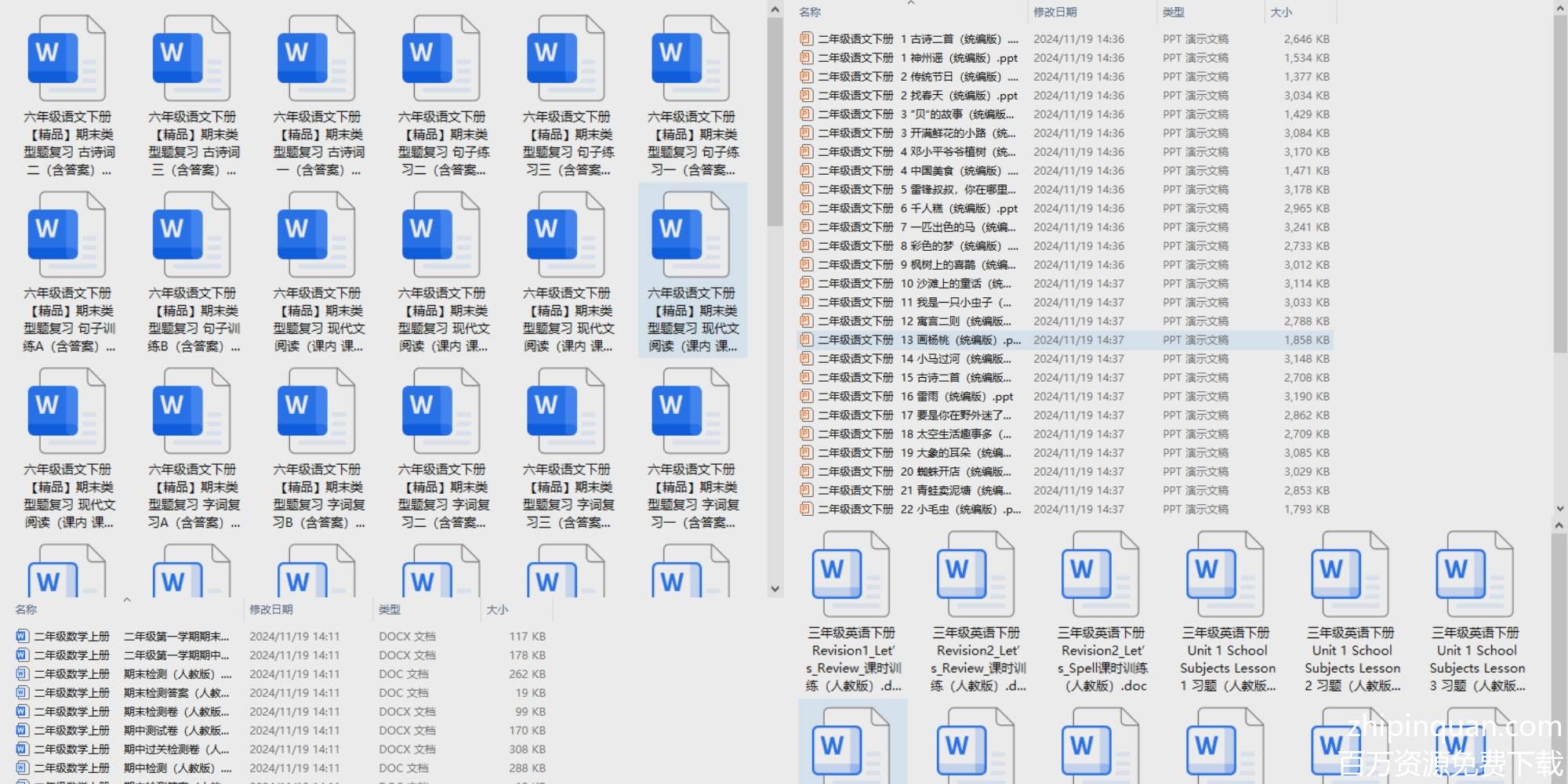This screenshot has width=1568, height=784.
Task: Toggle sort arrow above PPT list 名称 column
Action: coord(911,3)
